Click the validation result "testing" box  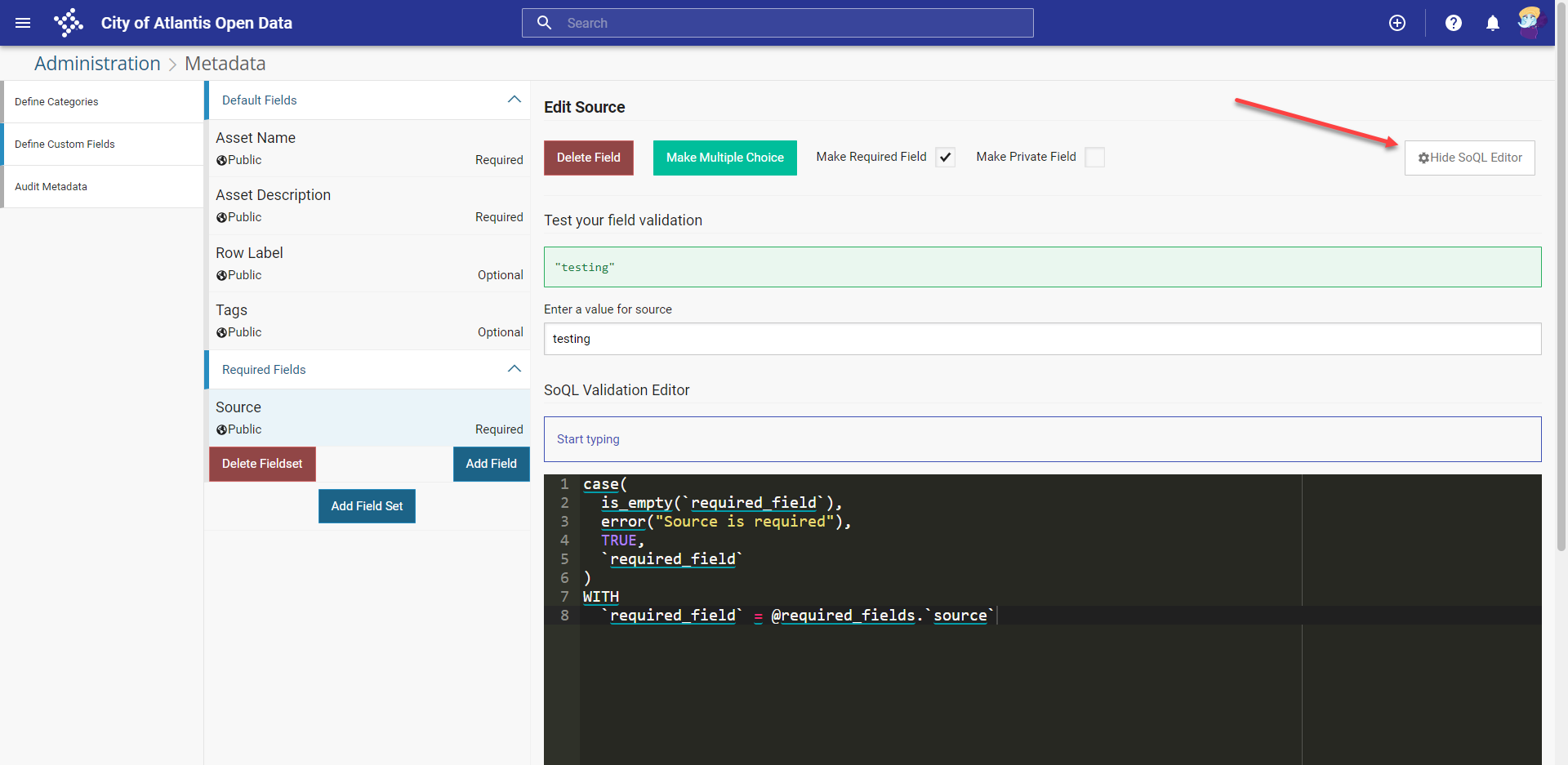pyautogui.click(x=1043, y=267)
